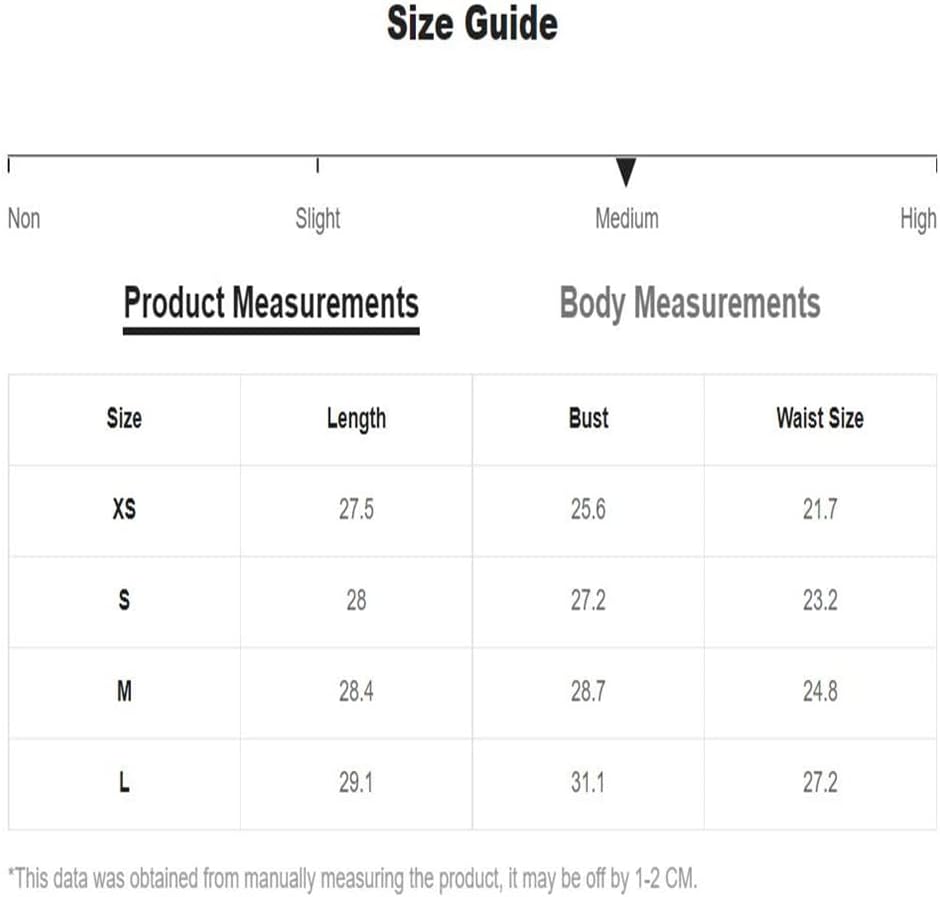The width and height of the screenshot is (940, 897).
Task: Select the L size row label
Action: click(124, 782)
